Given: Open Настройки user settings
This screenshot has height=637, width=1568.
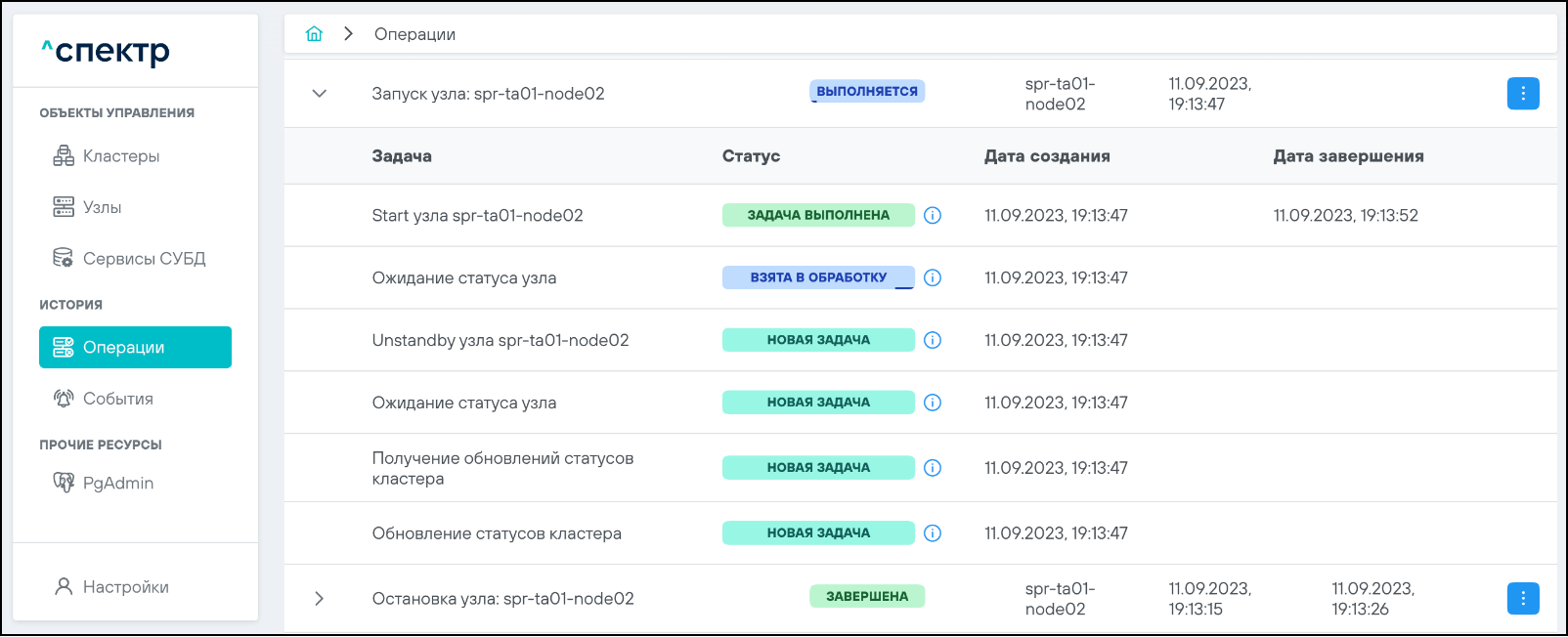Looking at the screenshot, I should pos(111,586).
